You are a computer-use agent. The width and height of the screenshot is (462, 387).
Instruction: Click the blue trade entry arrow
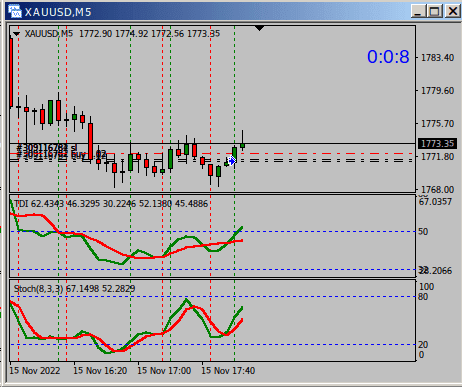coord(231,161)
